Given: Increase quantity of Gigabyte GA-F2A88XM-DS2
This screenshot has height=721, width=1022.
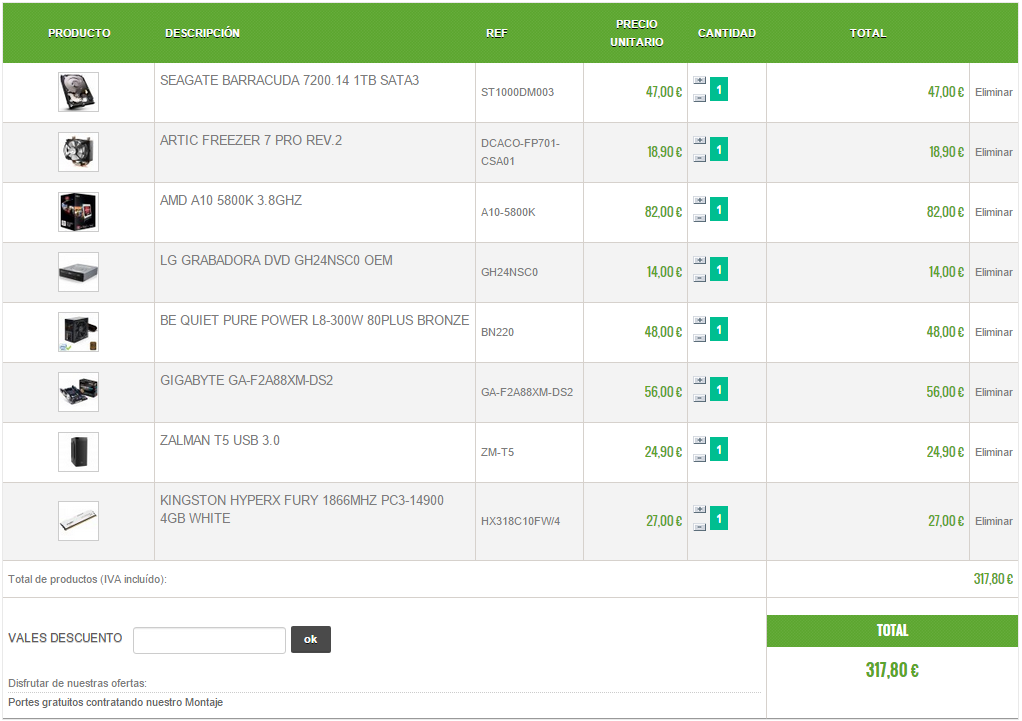Looking at the screenshot, I should pos(699,380).
